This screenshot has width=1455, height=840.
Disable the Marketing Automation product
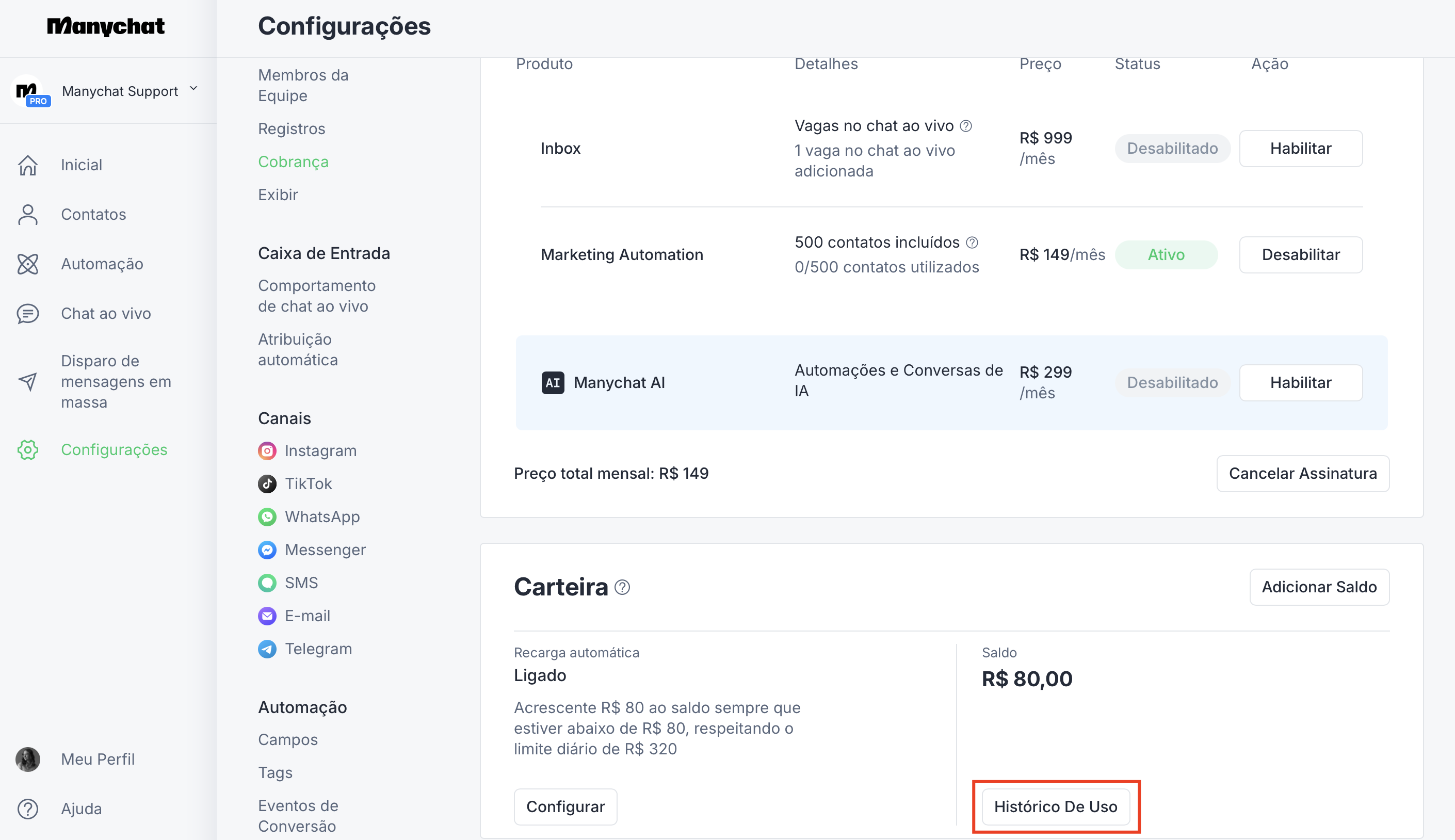[x=1300, y=254]
